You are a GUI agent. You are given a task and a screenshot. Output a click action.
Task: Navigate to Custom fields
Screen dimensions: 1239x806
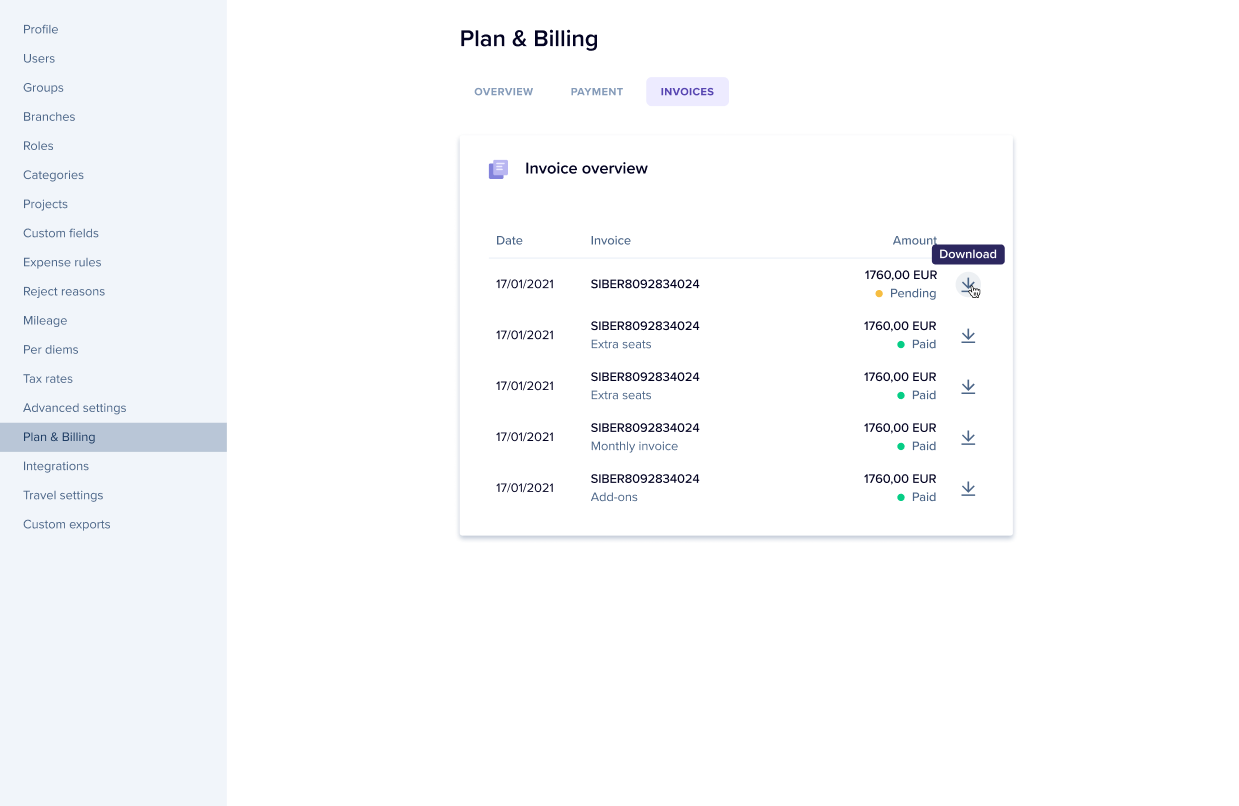[x=61, y=233]
